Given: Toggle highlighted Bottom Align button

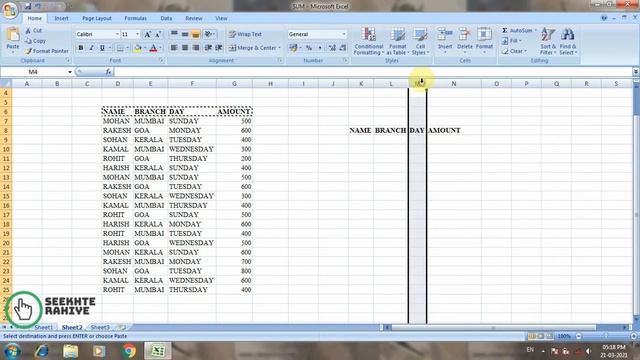Looking at the screenshot, I should [196, 34].
